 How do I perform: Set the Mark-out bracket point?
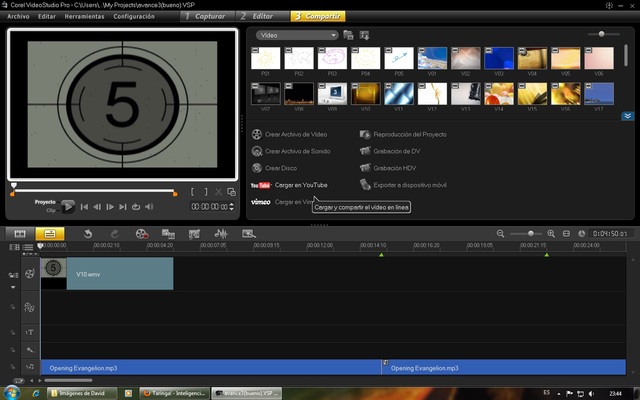206,191
